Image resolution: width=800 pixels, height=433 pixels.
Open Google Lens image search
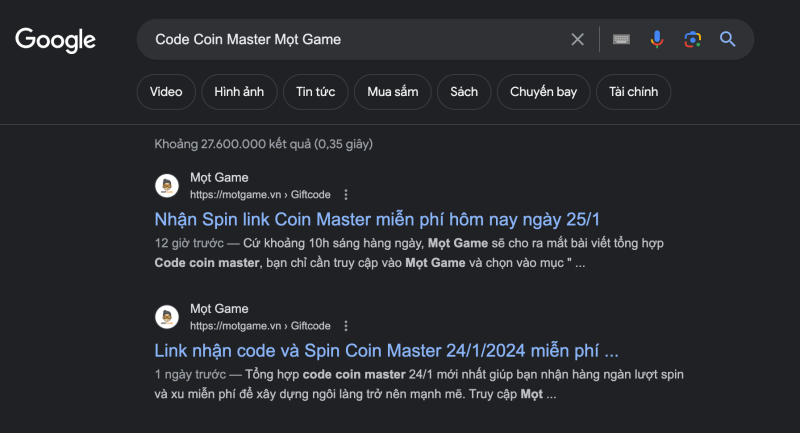tap(692, 39)
